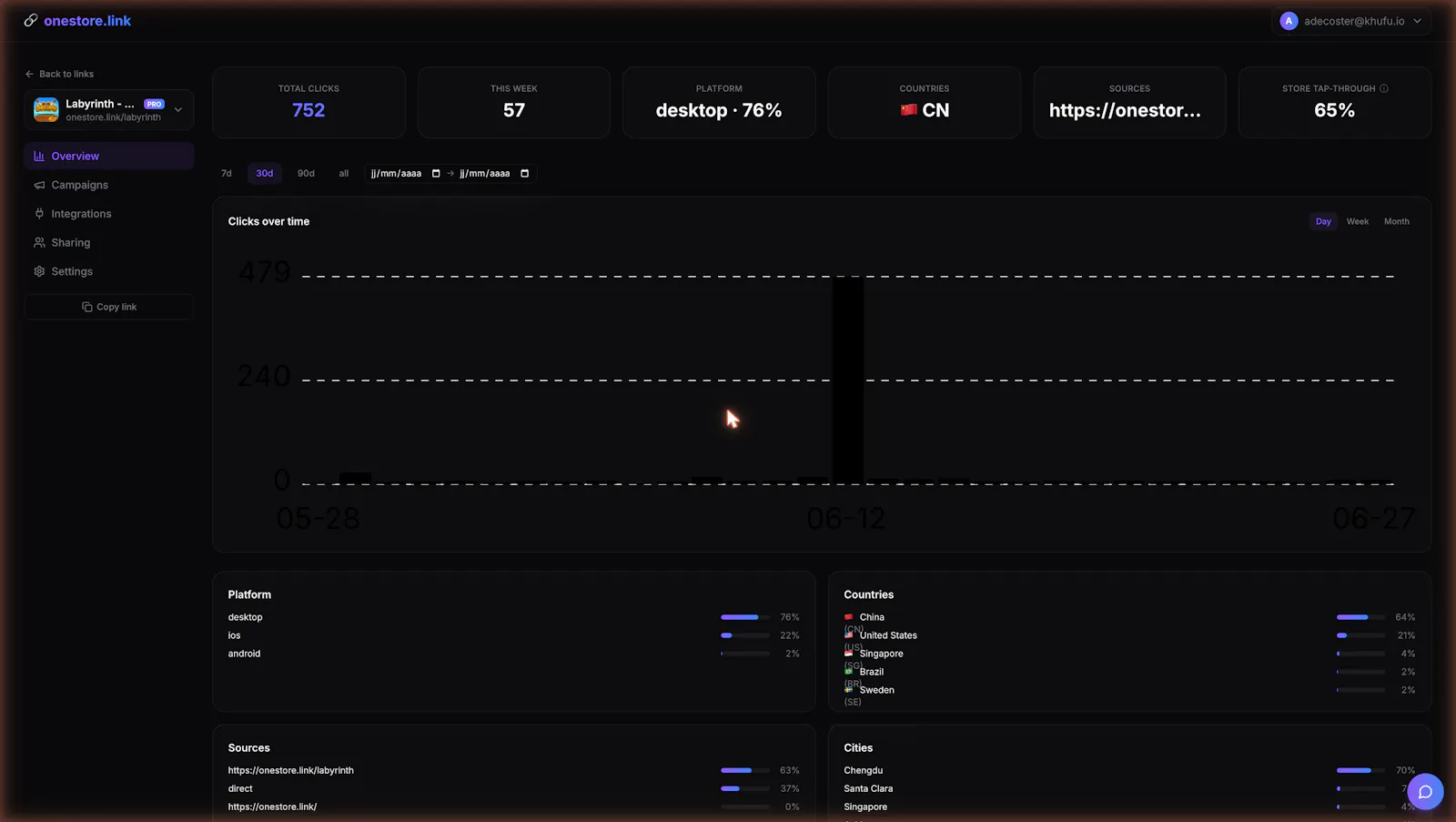This screenshot has height=822, width=1456.
Task: Select the 7d time range
Action: (x=227, y=173)
